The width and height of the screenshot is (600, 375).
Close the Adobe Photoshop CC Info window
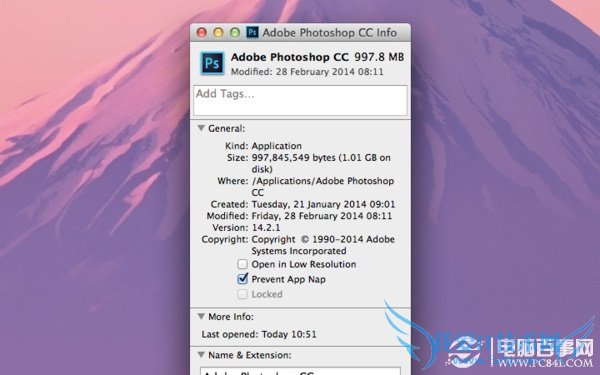pyautogui.click(x=202, y=33)
